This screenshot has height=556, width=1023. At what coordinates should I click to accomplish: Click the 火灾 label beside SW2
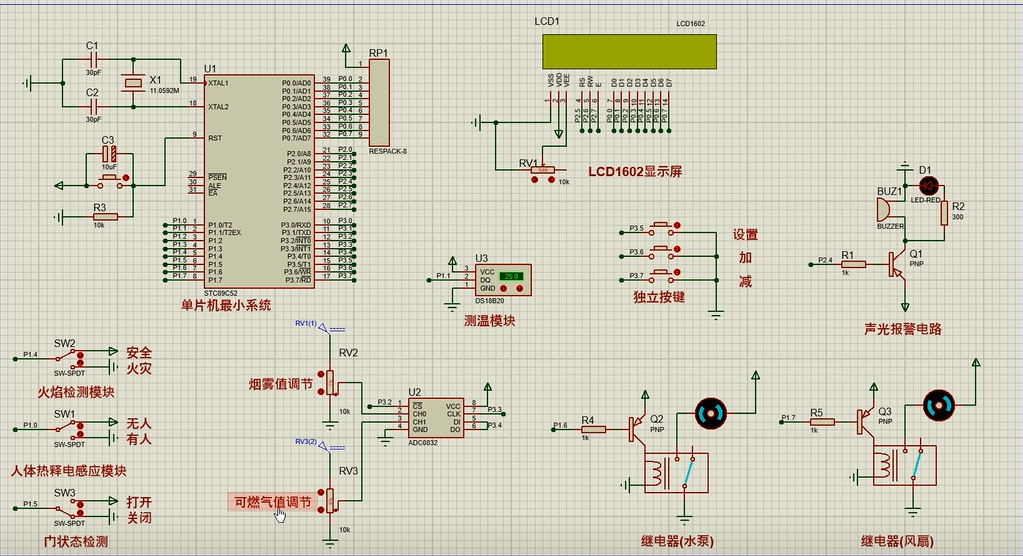tap(139, 368)
